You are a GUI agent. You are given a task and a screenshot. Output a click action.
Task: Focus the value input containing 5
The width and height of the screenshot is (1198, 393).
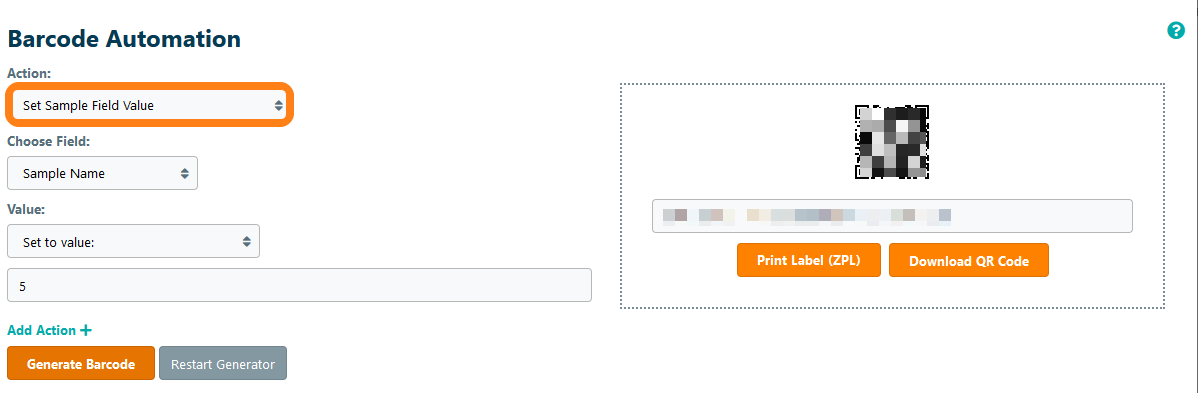[300, 284]
